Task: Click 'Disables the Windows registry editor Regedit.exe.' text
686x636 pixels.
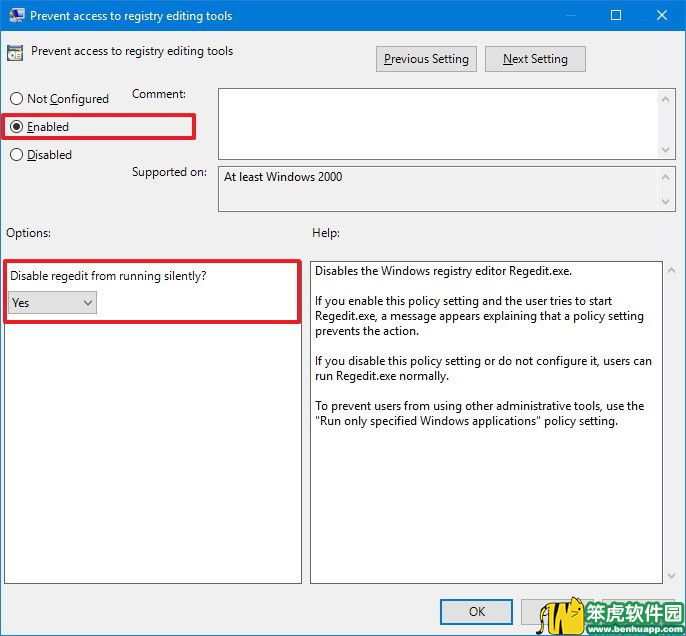Action: click(x=443, y=271)
